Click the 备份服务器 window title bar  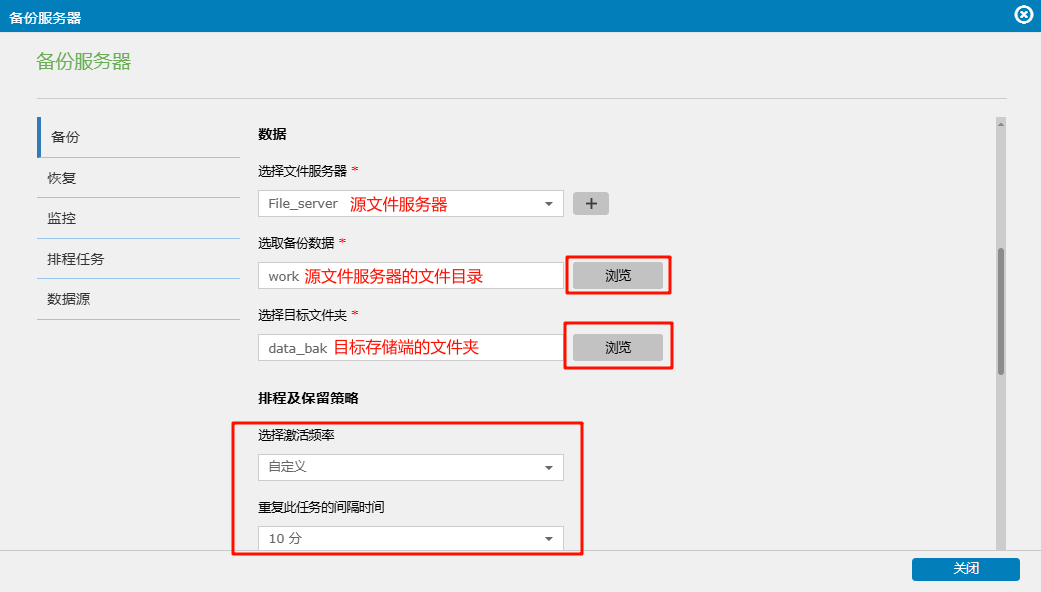[500, 16]
